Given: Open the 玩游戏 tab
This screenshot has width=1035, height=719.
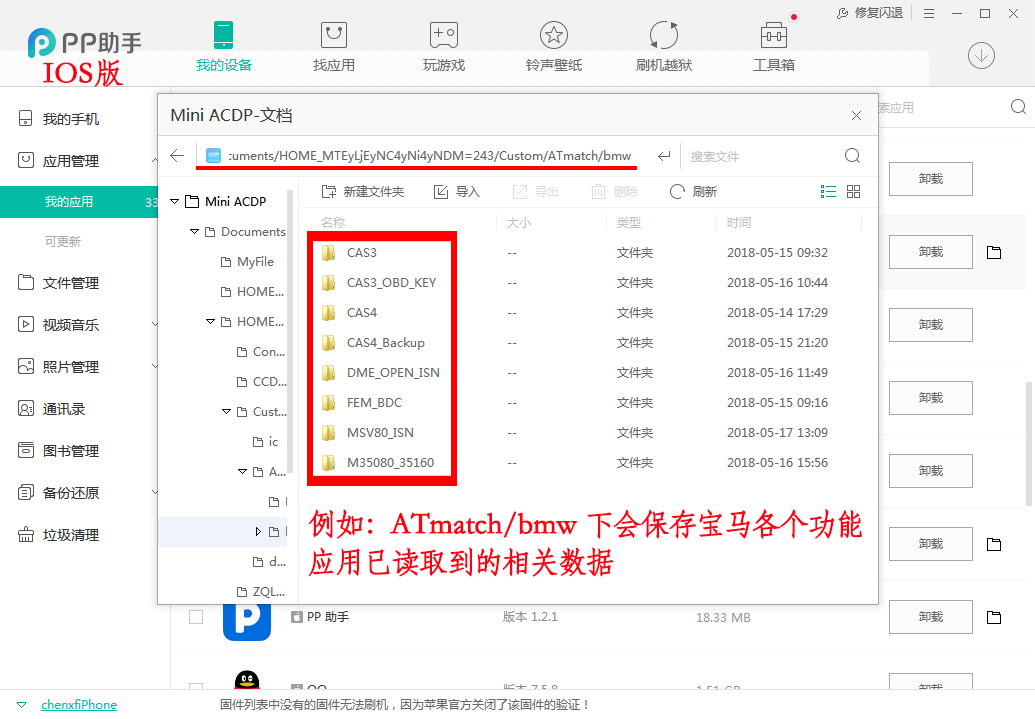Looking at the screenshot, I should pyautogui.click(x=444, y=46).
